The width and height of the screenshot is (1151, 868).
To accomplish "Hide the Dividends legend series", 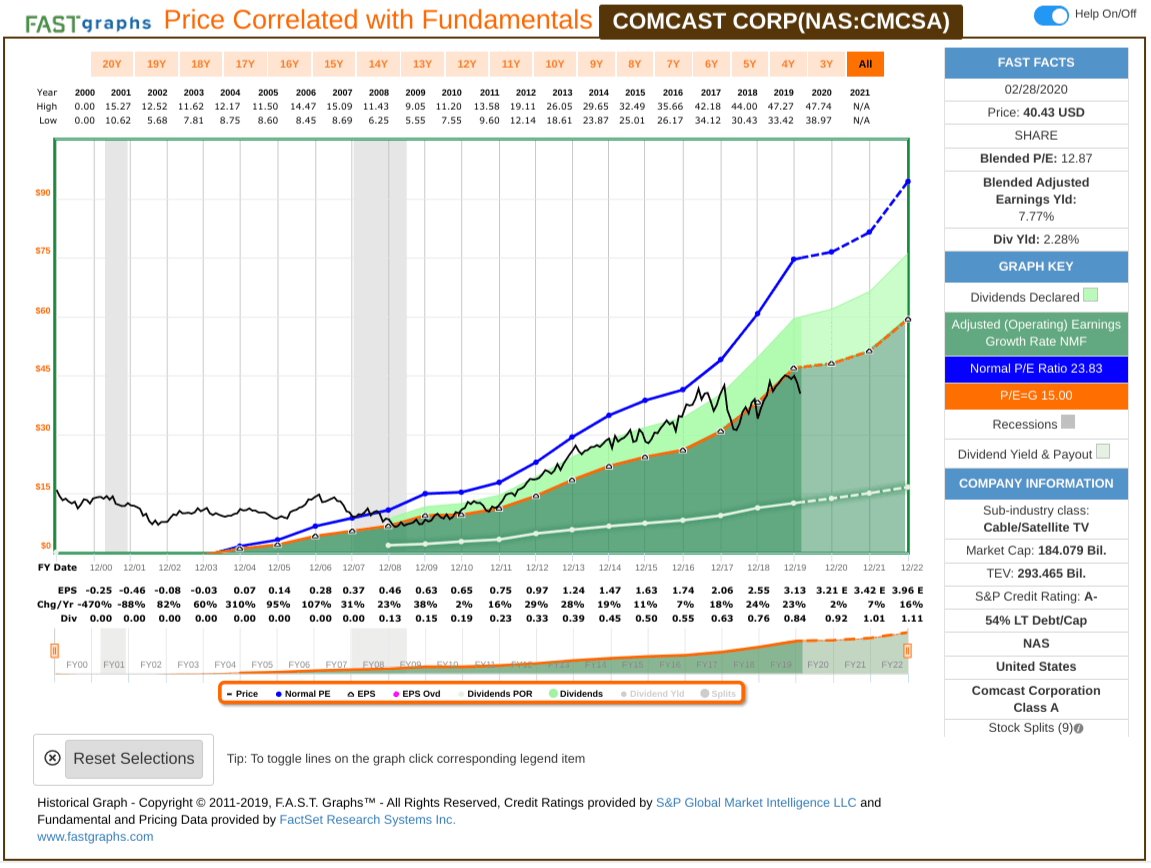I will pos(576,694).
